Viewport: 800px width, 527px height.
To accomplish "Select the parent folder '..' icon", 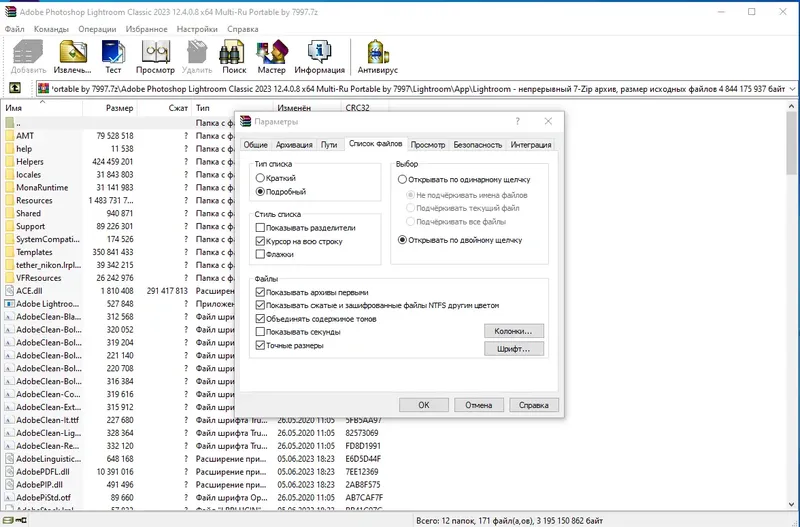I will coord(9,123).
